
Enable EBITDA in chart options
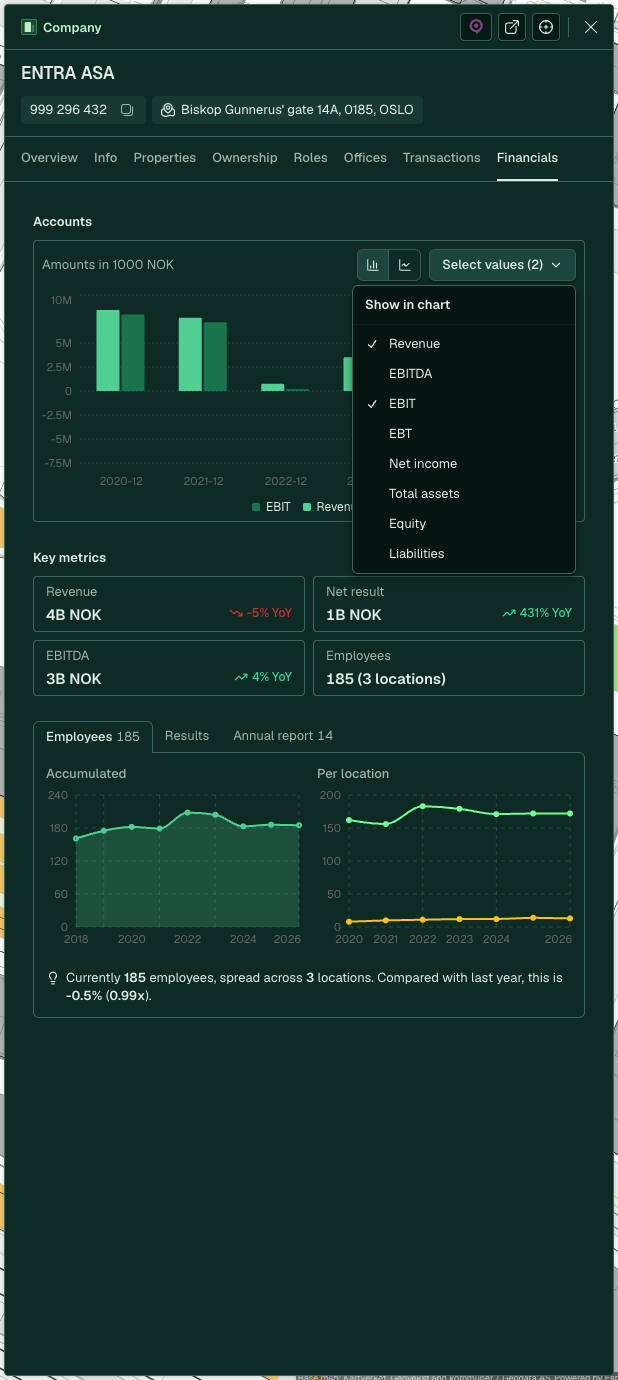coord(464,374)
